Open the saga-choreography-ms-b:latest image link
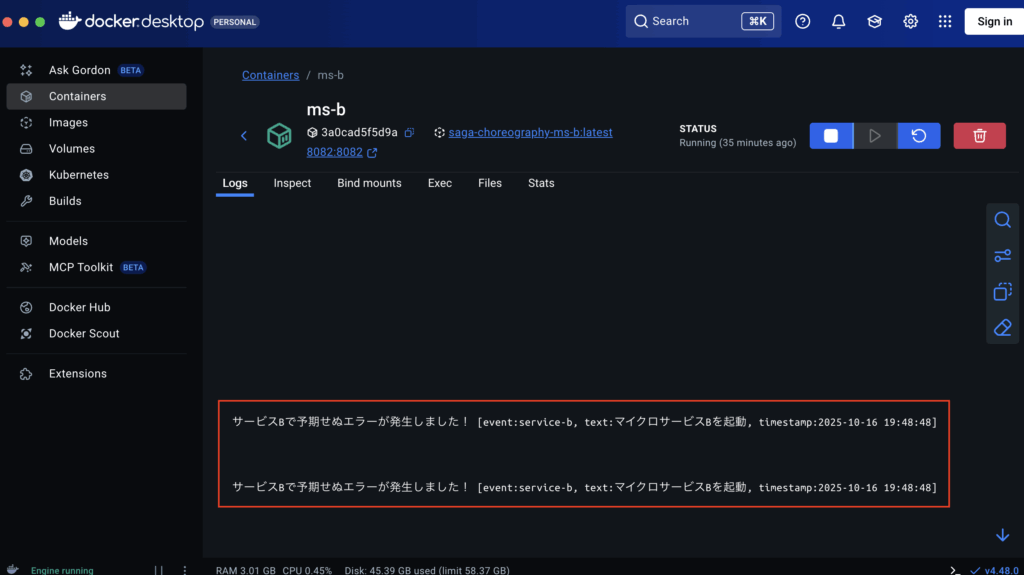The height and width of the screenshot is (575, 1024). tap(530, 132)
